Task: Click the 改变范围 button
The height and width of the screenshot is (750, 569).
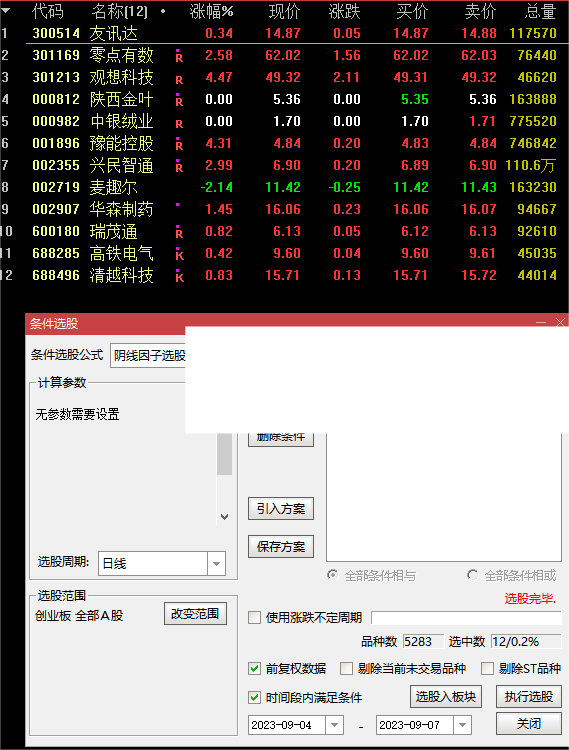Action: 195,614
